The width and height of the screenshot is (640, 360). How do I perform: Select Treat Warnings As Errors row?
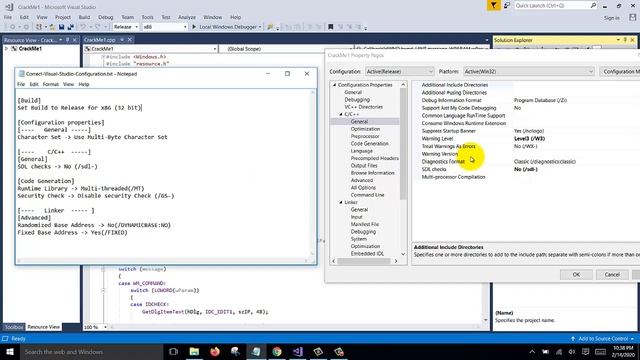pyautogui.click(x=527, y=146)
